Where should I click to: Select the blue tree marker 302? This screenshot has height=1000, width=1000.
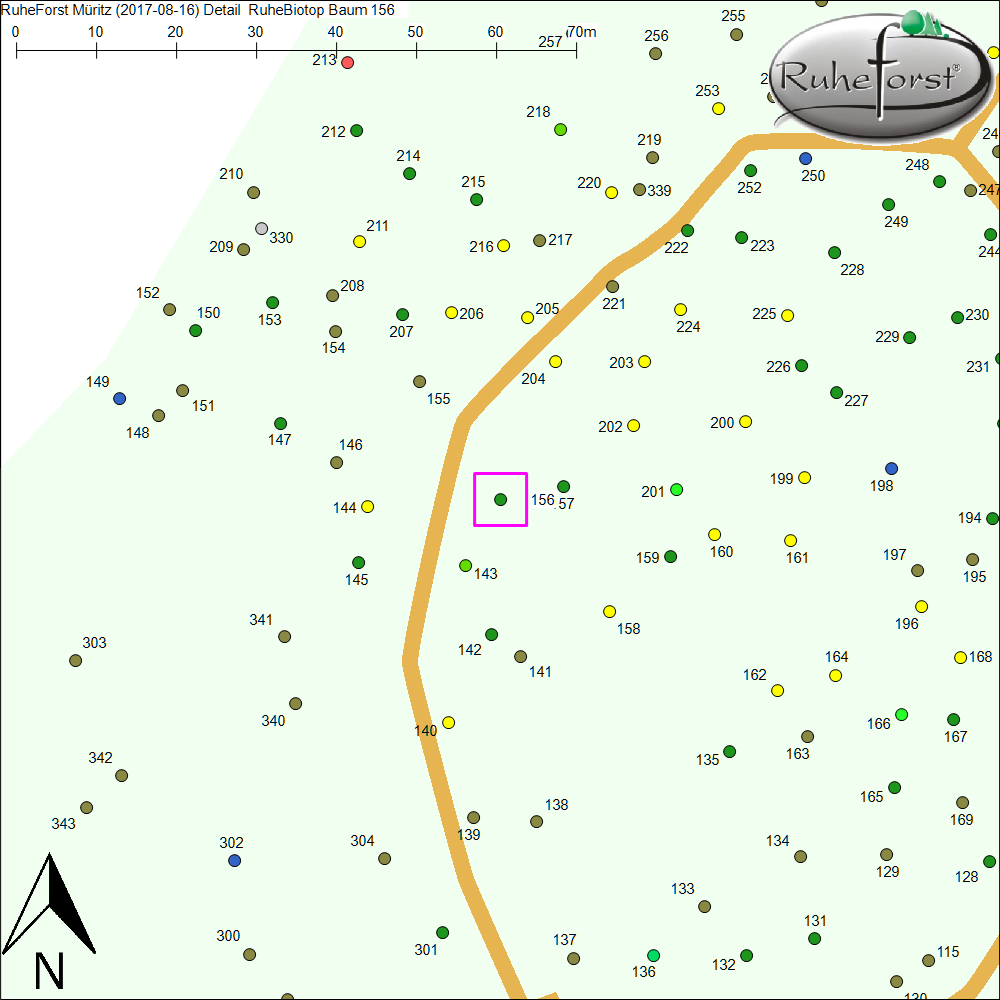(234, 860)
